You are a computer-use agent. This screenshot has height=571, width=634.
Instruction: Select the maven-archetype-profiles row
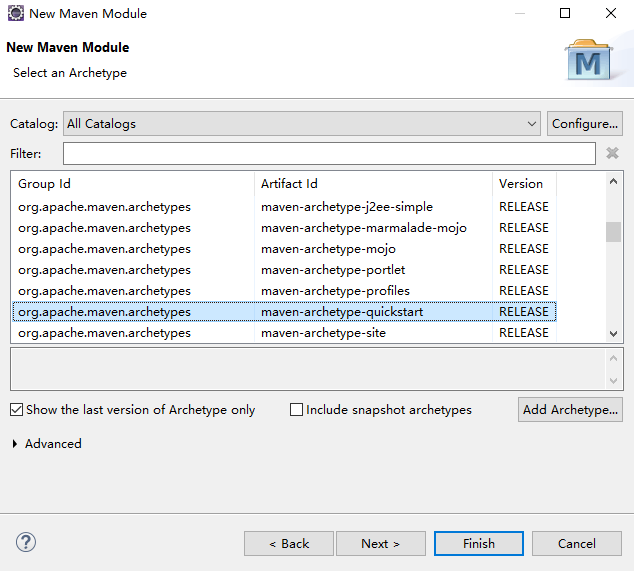(284, 291)
